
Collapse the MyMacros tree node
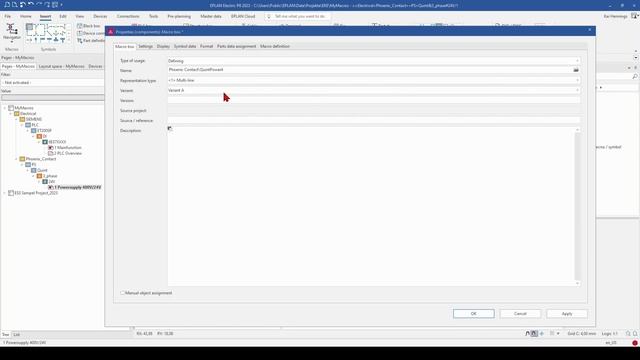[5, 108]
